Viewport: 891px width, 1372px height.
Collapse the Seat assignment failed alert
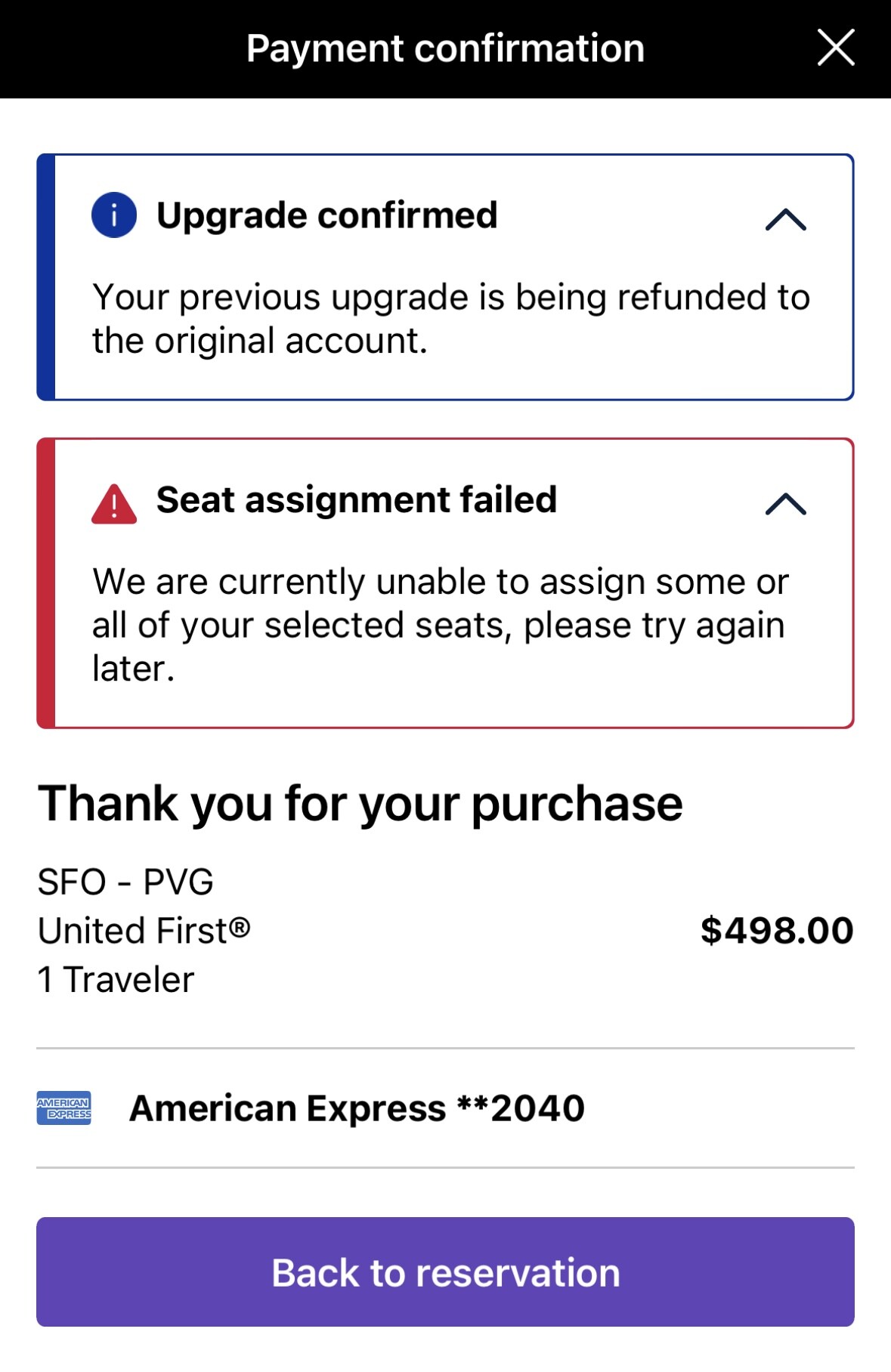786,504
